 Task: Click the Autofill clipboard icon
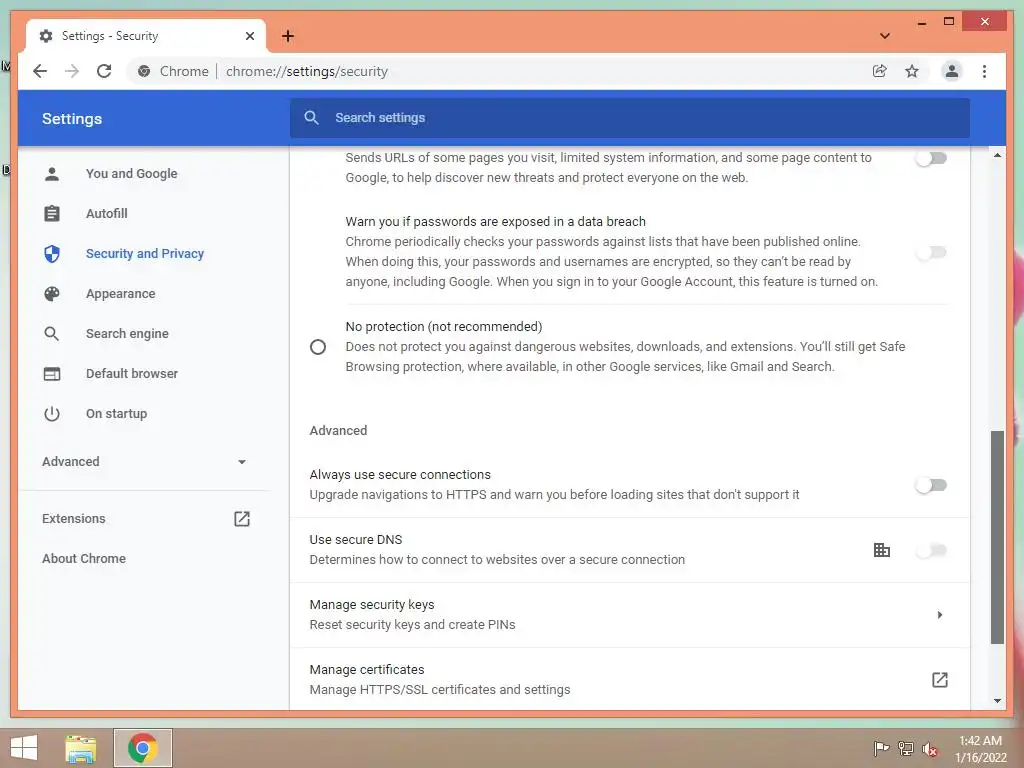point(52,214)
